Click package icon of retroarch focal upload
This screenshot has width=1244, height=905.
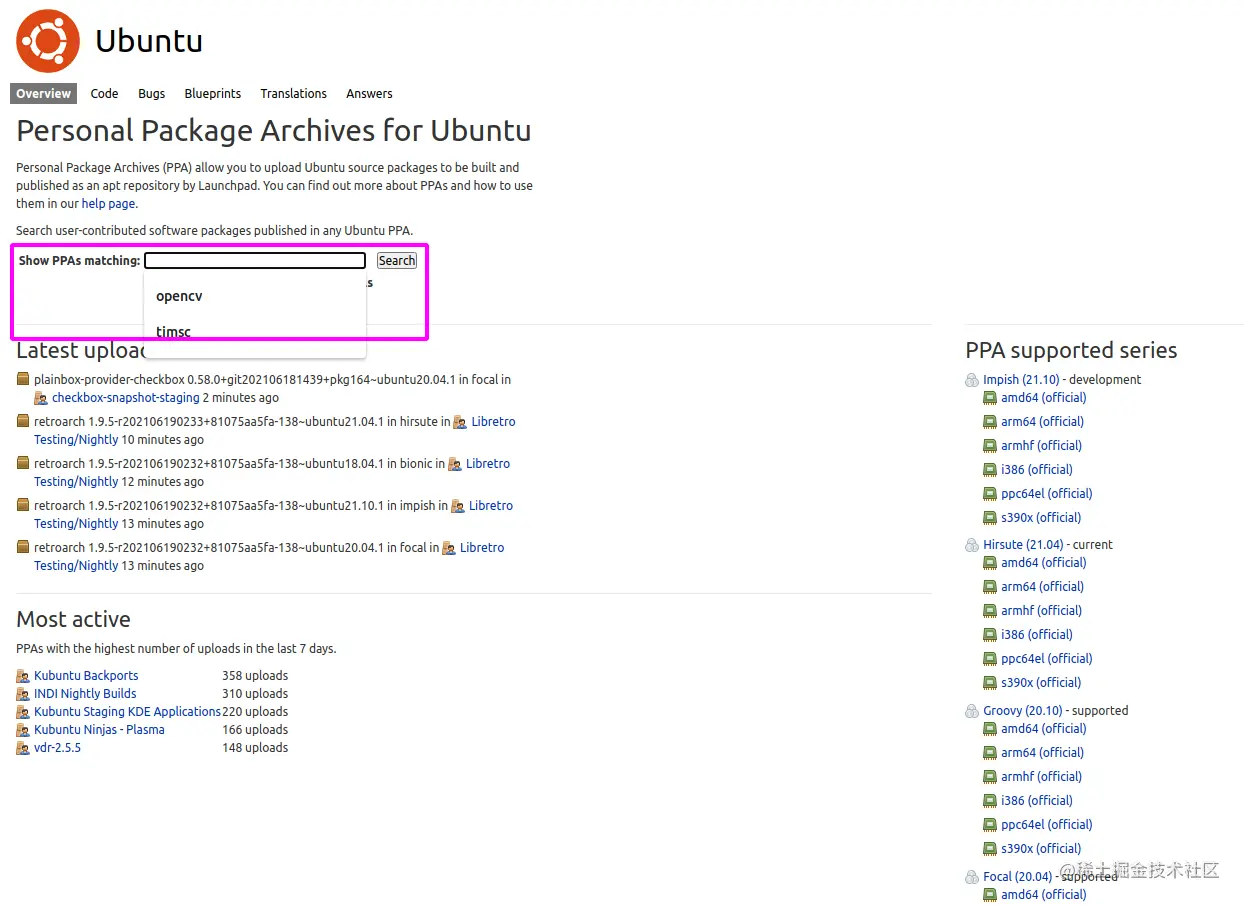pos(23,547)
